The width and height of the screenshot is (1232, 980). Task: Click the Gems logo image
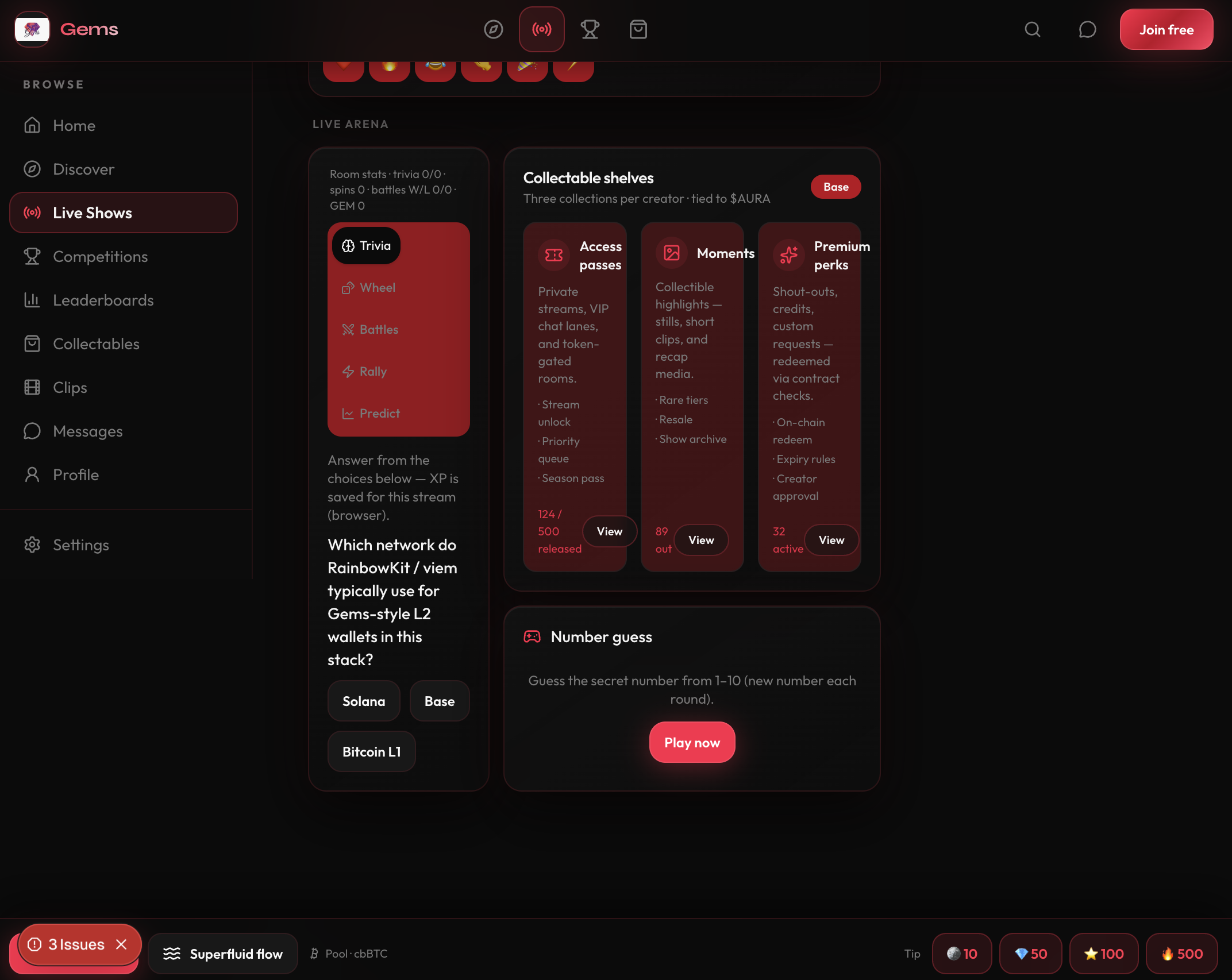32,29
